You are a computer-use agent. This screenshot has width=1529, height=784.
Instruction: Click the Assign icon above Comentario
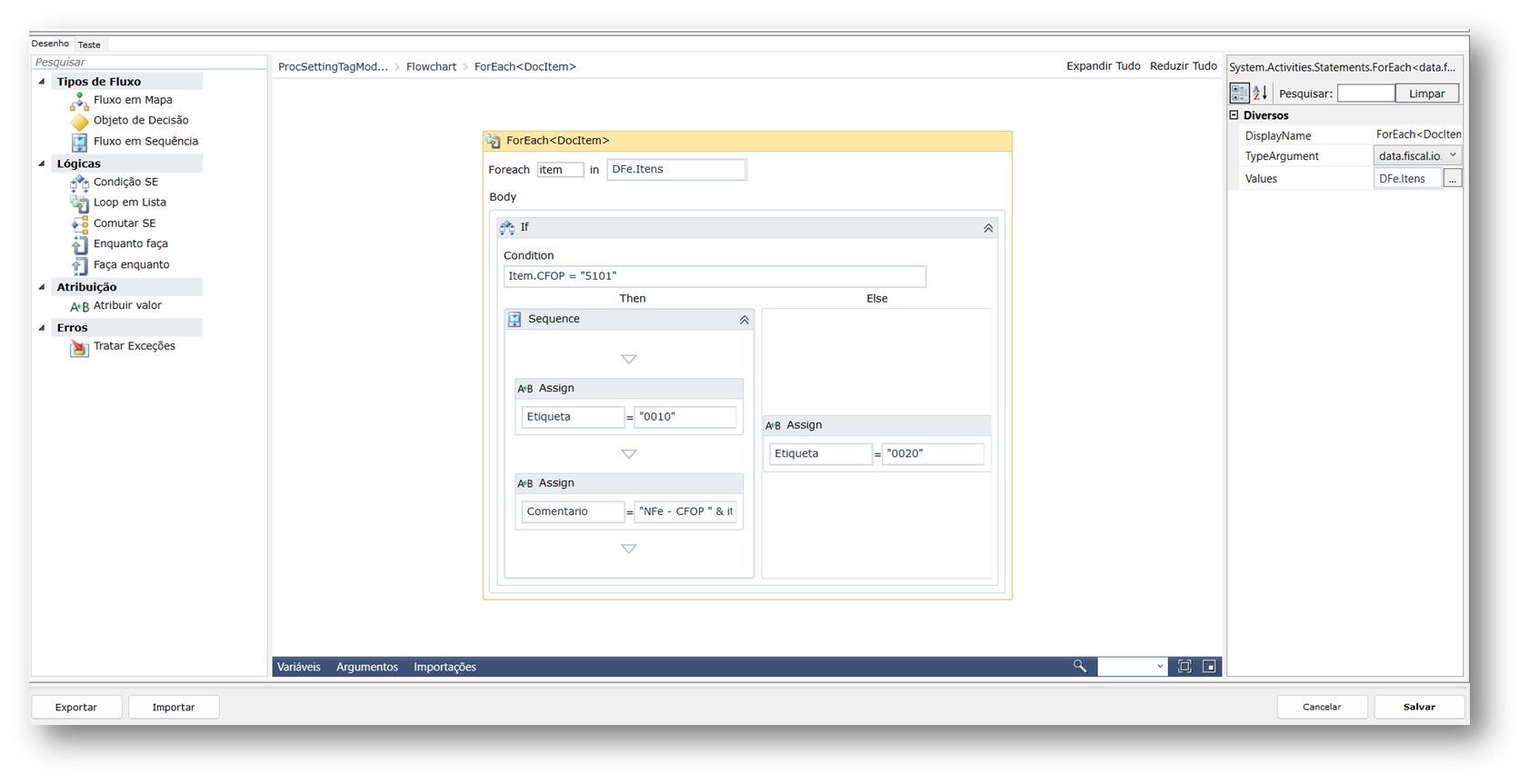pos(525,483)
